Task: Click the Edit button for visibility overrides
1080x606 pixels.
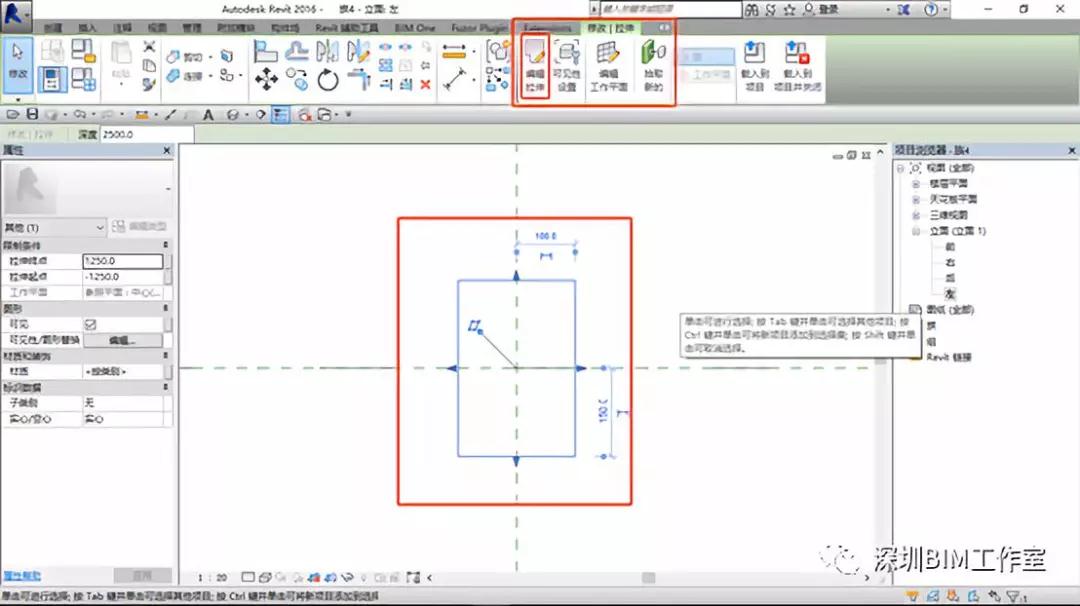Action: (123, 340)
